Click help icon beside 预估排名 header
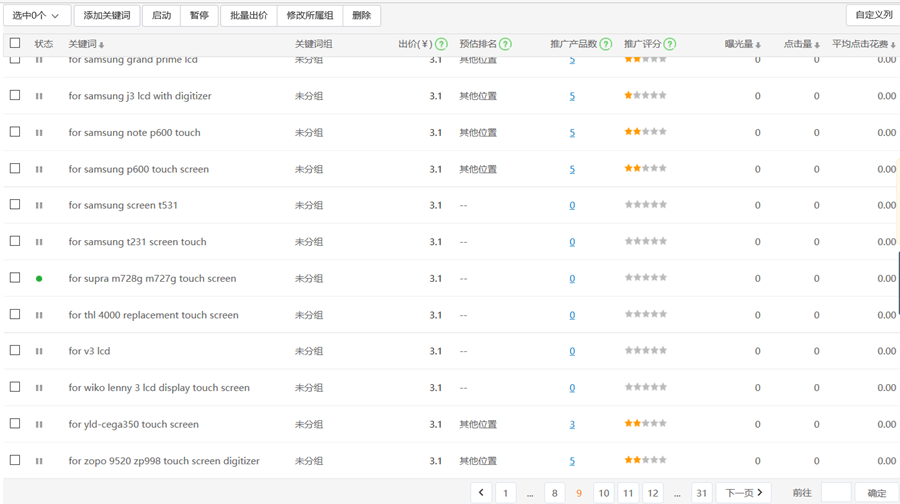 (505, 44)
